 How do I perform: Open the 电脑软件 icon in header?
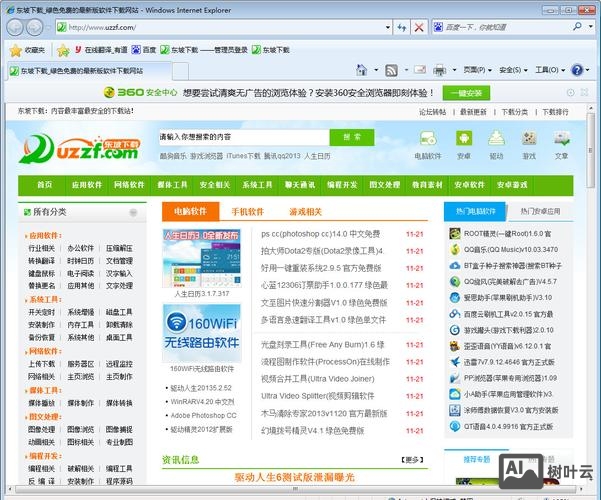point(428,138)
